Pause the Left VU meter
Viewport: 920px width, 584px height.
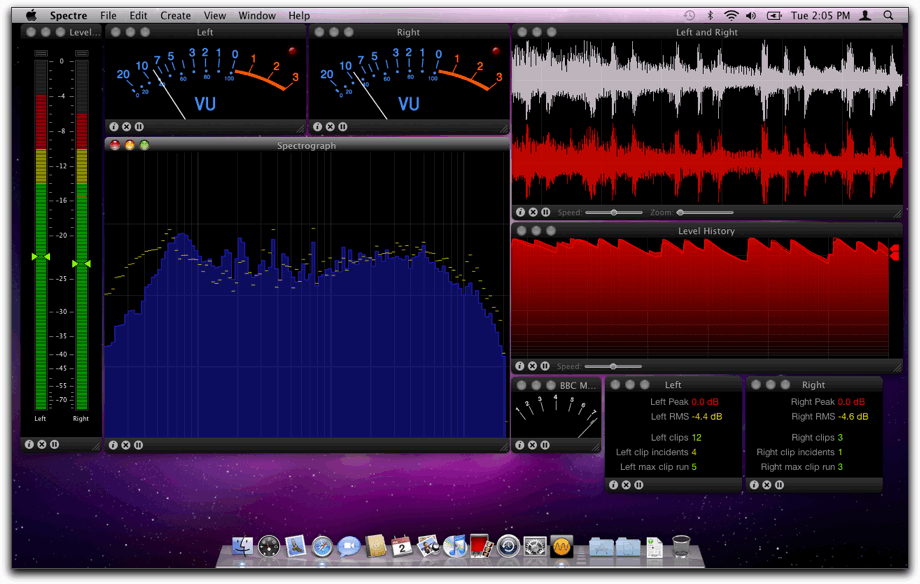point(139,126)
